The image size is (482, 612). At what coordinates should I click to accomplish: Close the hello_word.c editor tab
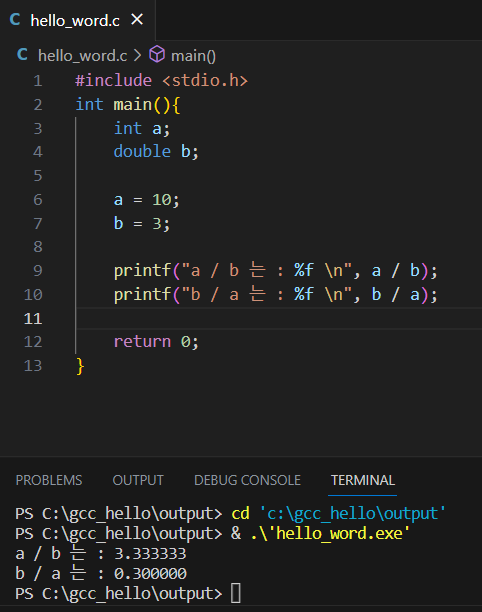point(137,19)
